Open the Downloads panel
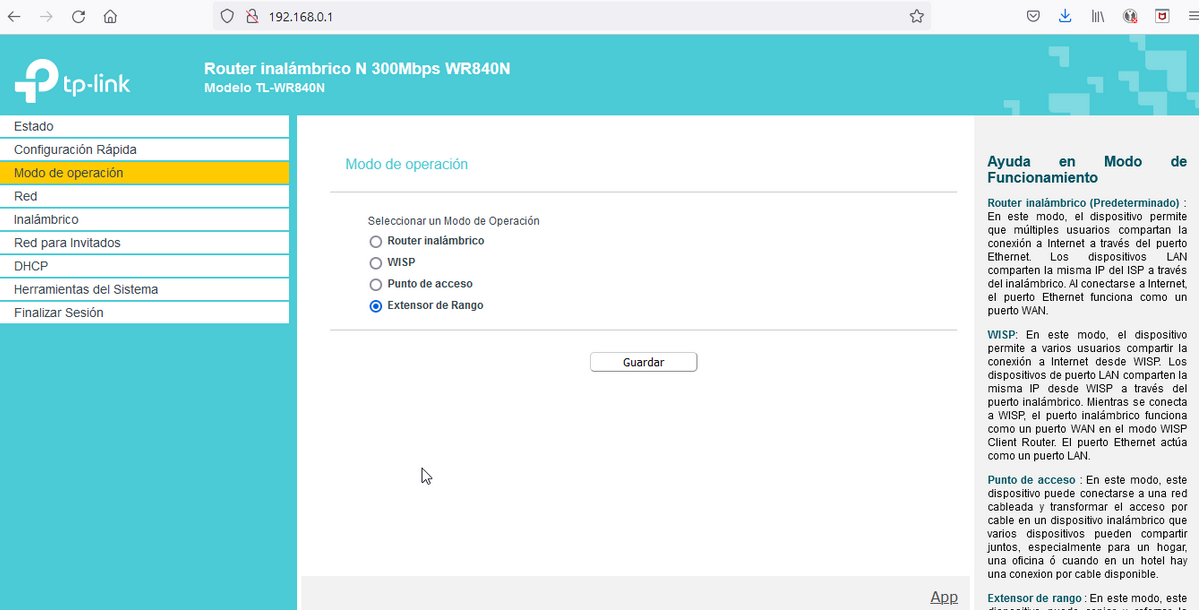This screenshot has width=1199, height=610. tap(1064, 15)
